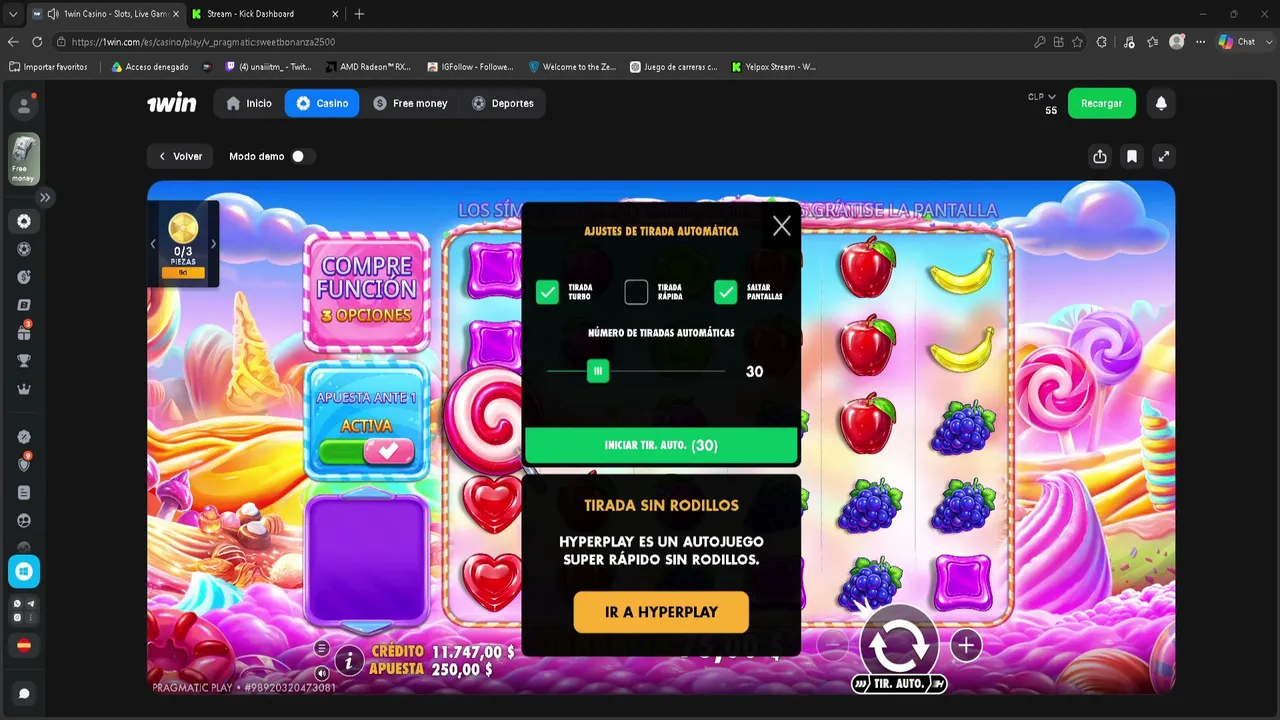
Task: Click the 1win logo
Action: tap(172, 104)
